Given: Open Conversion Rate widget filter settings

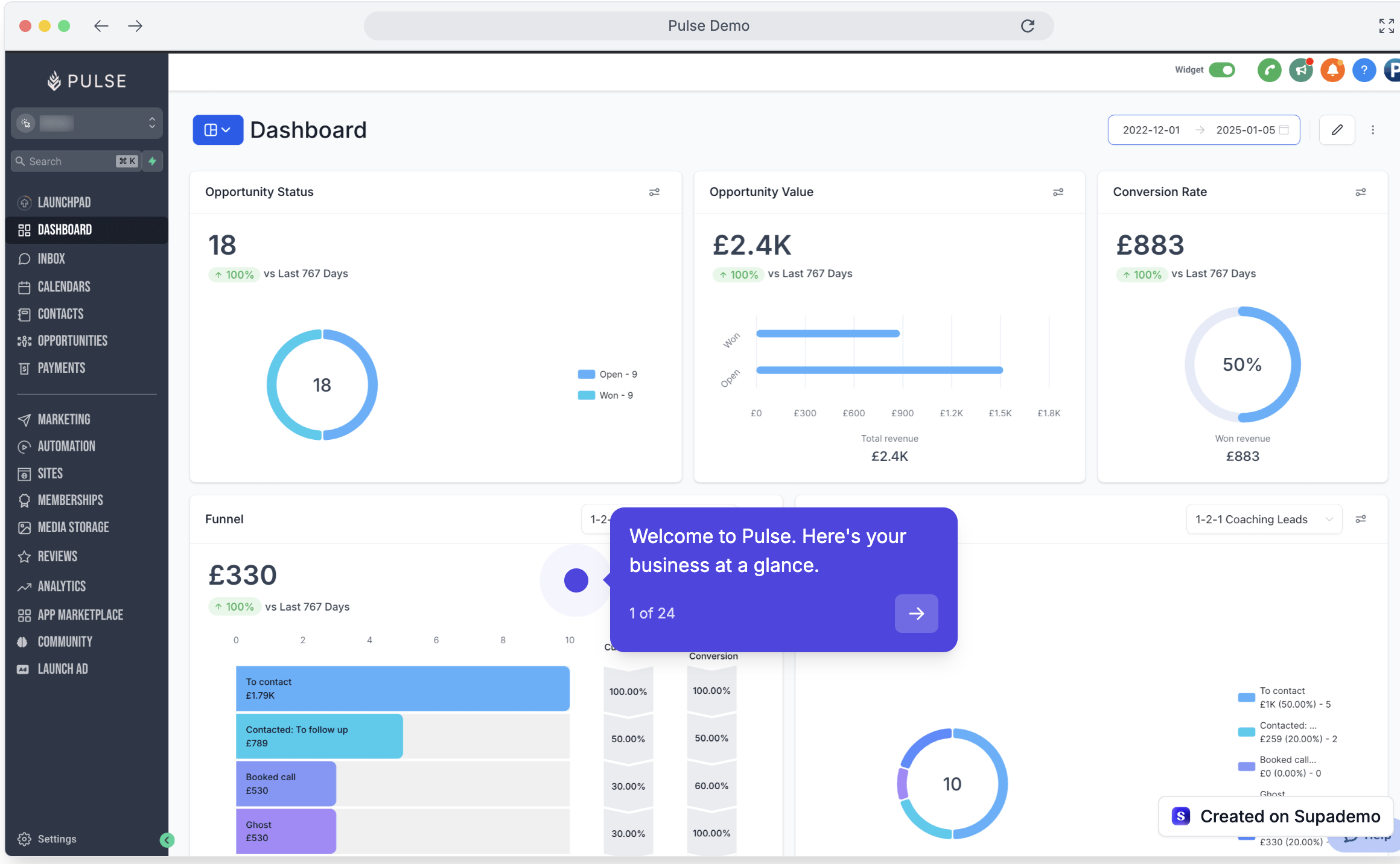Looking at the screenshot, I should click(x=1360, y=192).
